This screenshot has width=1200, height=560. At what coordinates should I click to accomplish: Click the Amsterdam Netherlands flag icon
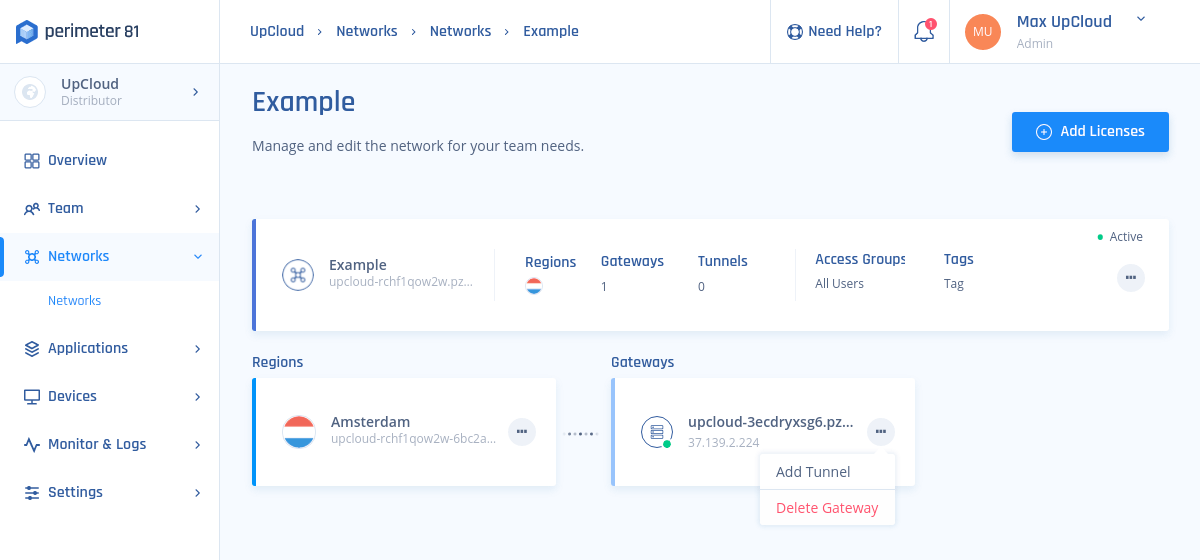pyautogui.click(x=299, y=432)
